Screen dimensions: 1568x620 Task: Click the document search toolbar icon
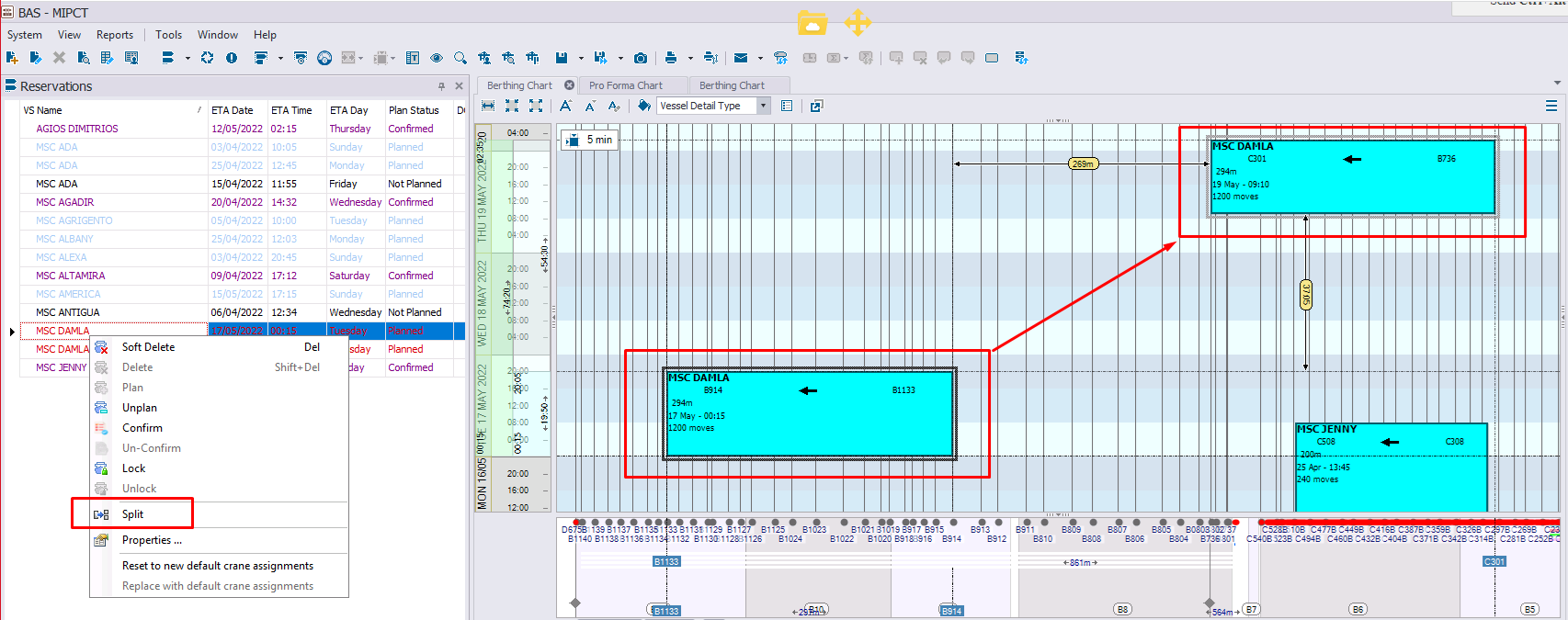pyautogui.click(x=83, y=58)
